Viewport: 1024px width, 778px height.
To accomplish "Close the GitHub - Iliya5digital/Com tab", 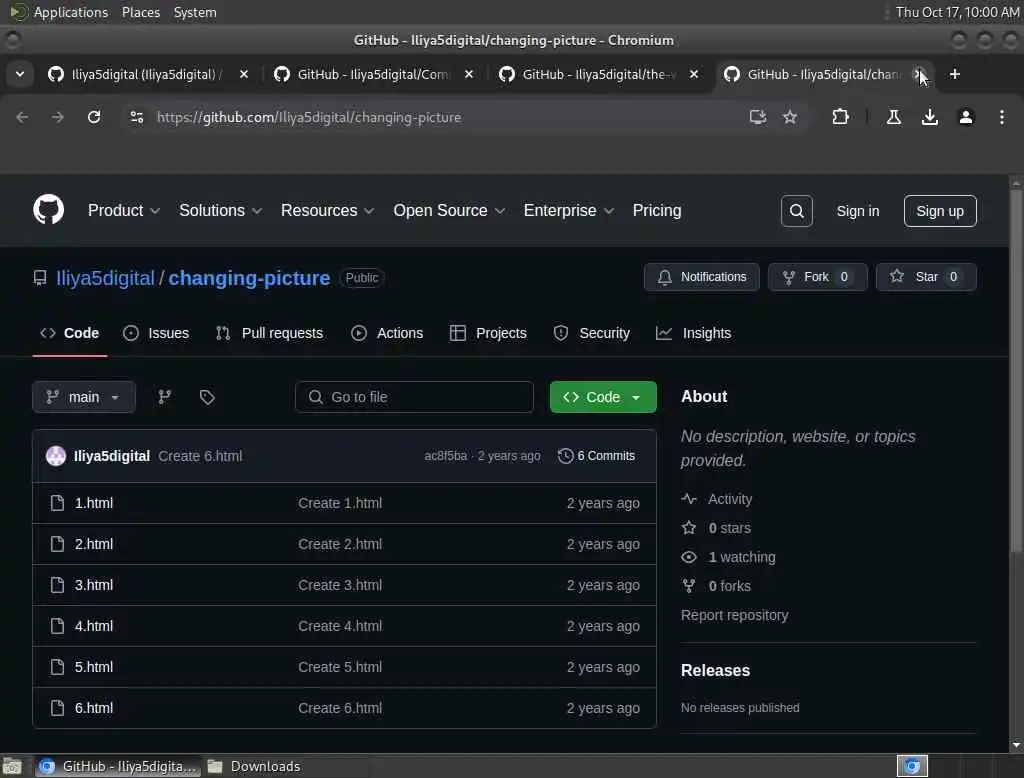I will tap(469, 74).
